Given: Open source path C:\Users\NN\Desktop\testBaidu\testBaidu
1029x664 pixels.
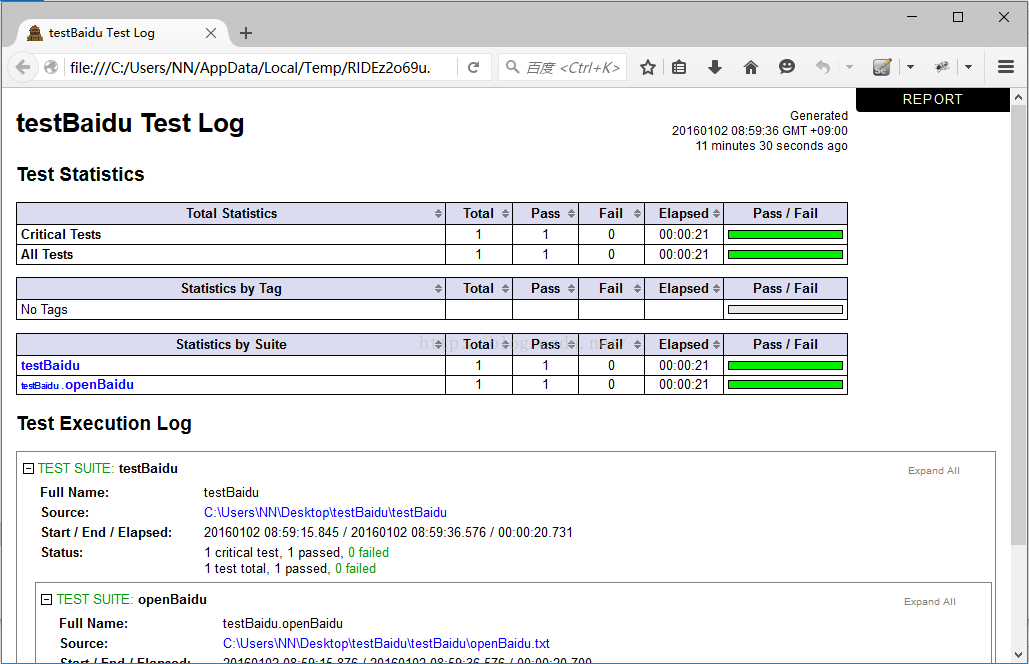Looking at the screenshot, I should [325, 512].
